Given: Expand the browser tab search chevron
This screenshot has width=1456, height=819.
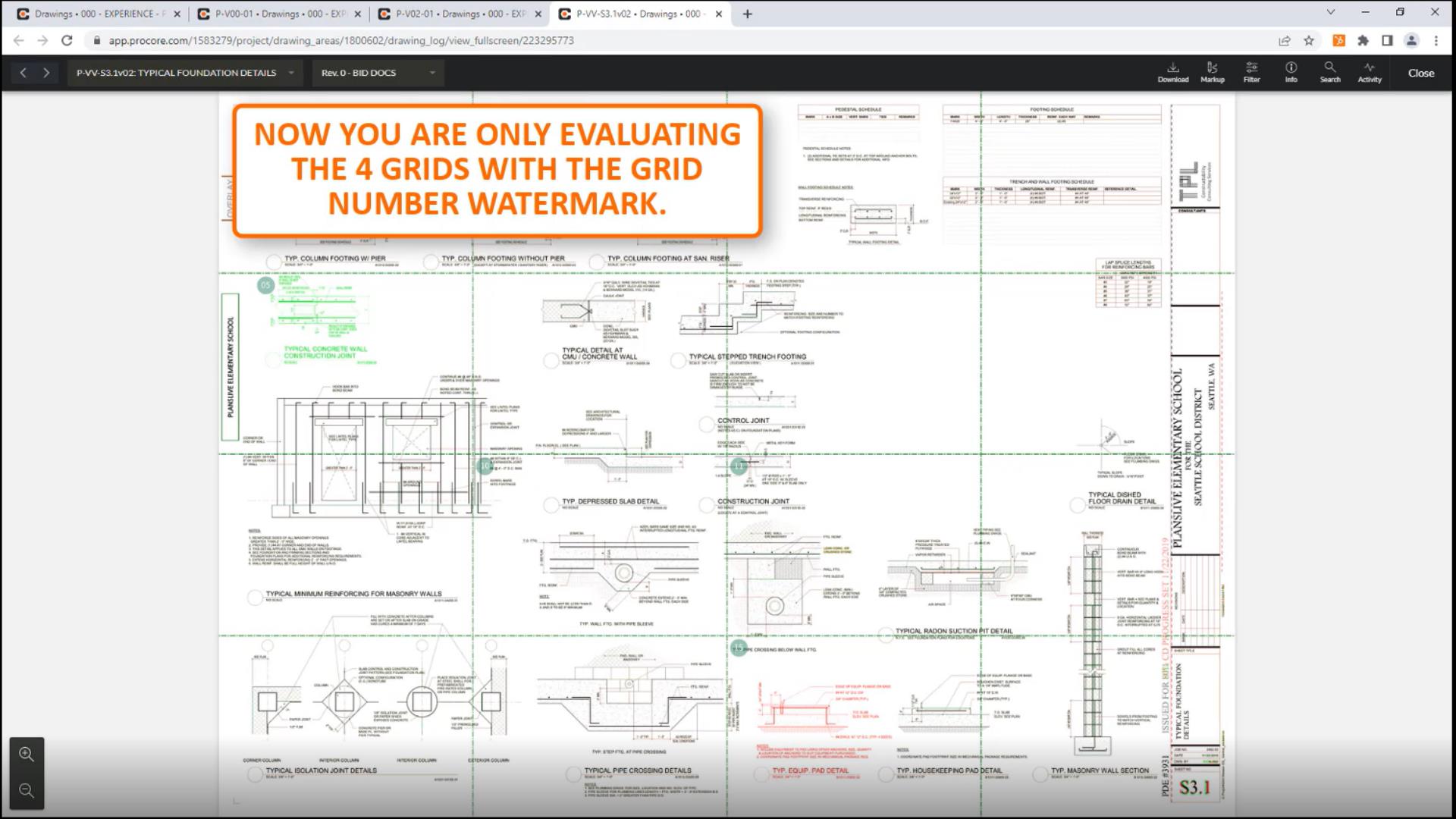Looking at the screenshot, I should coord(1330,13).
